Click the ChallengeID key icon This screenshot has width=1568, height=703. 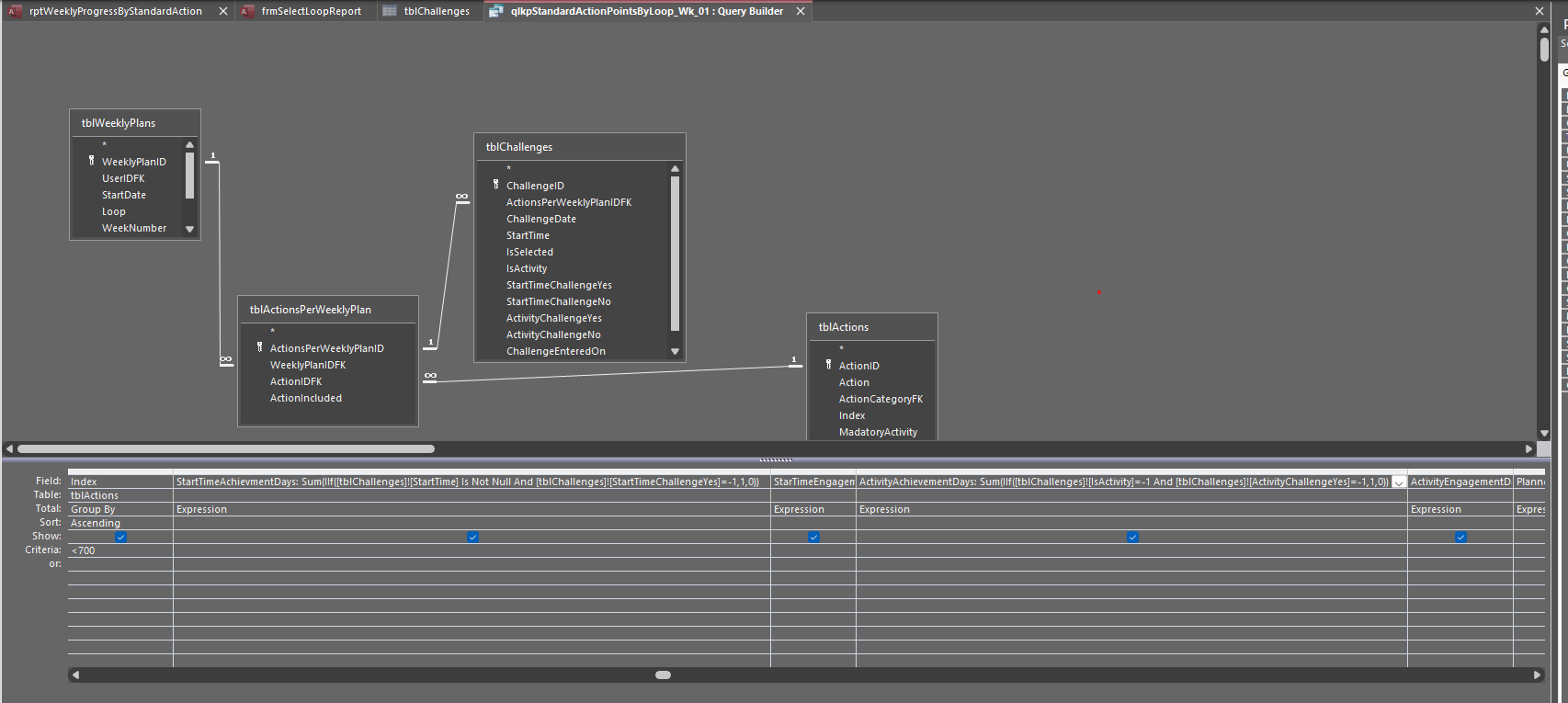pyautogui.click(x=496, y=185)
